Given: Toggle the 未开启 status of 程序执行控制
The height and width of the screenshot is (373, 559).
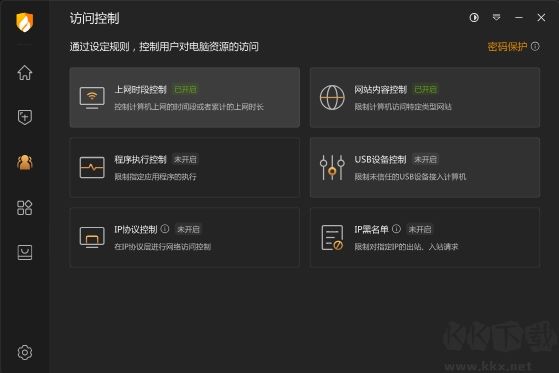Looking at the screenshot, I should 185,159.
